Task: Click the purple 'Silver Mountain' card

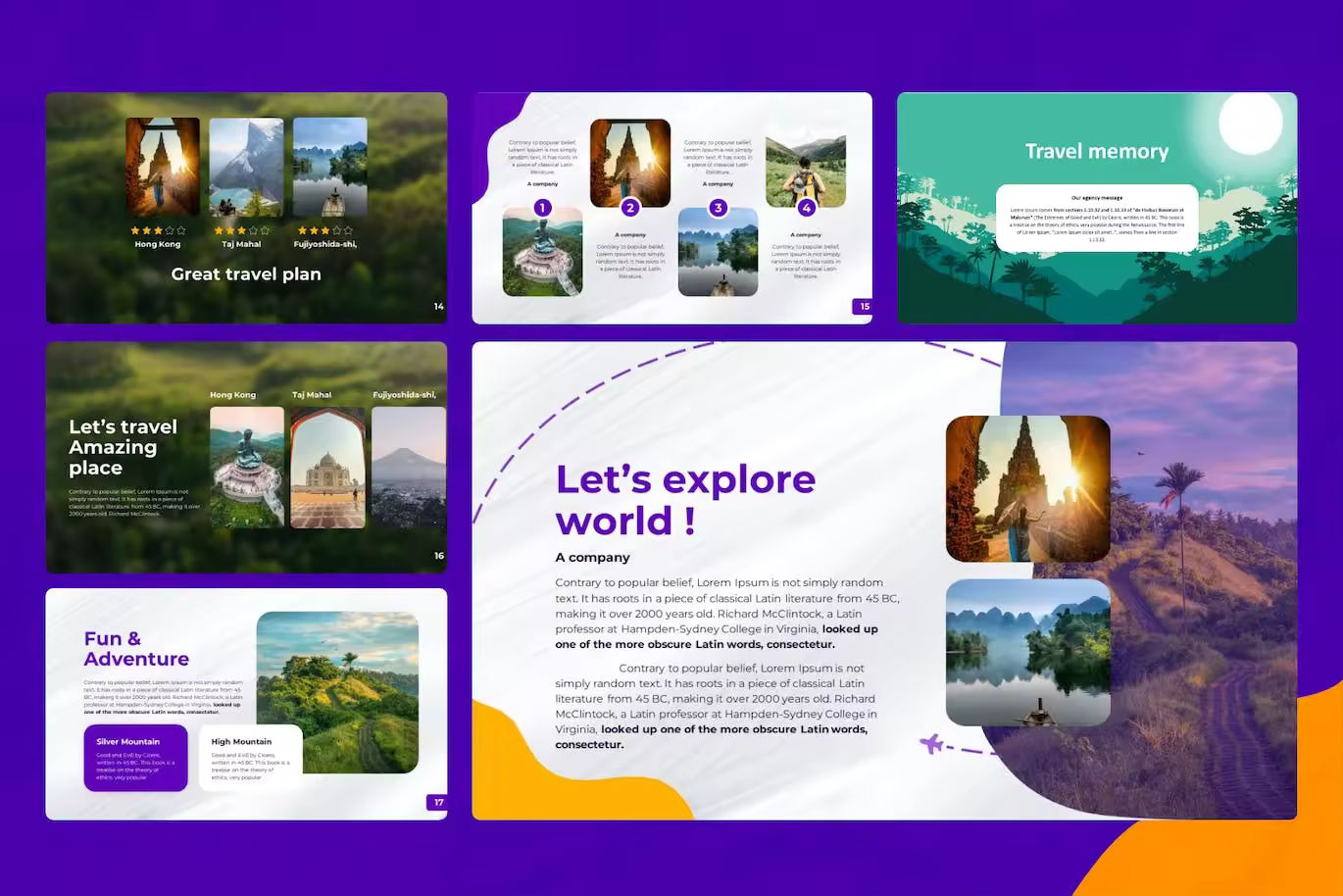Action: point(135,758)
